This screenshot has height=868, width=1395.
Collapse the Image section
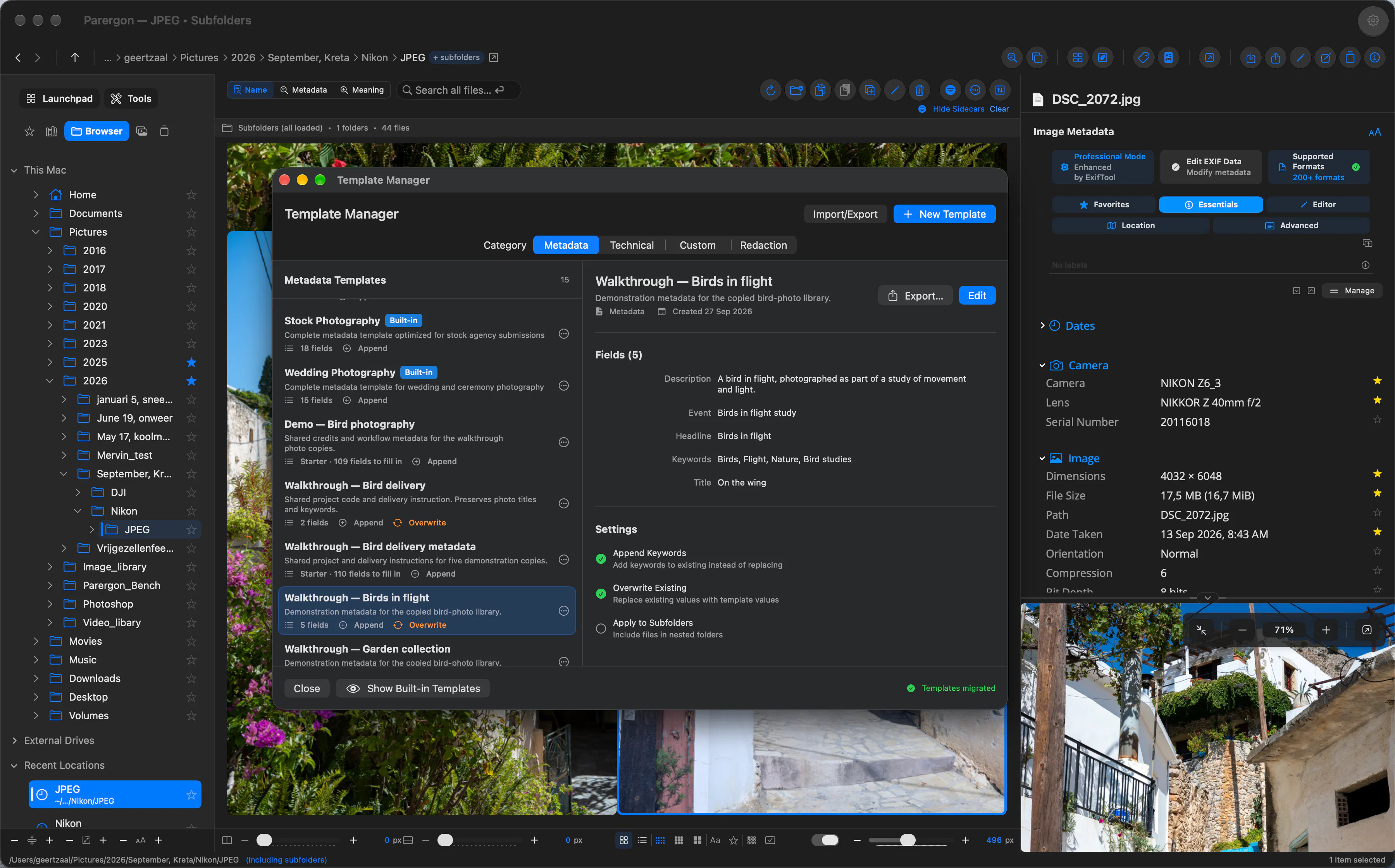point(1042,458)
